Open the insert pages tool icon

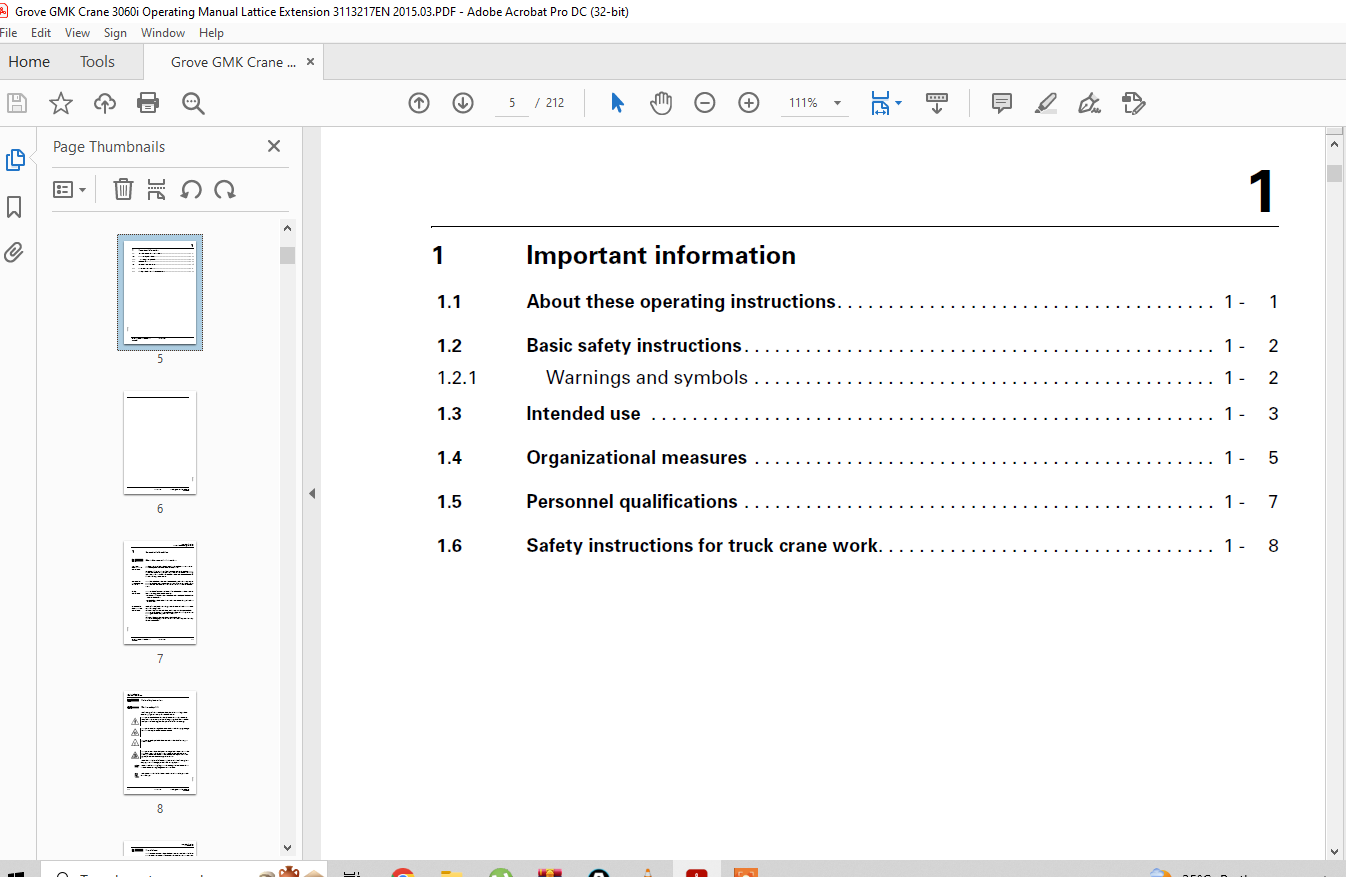156,189
